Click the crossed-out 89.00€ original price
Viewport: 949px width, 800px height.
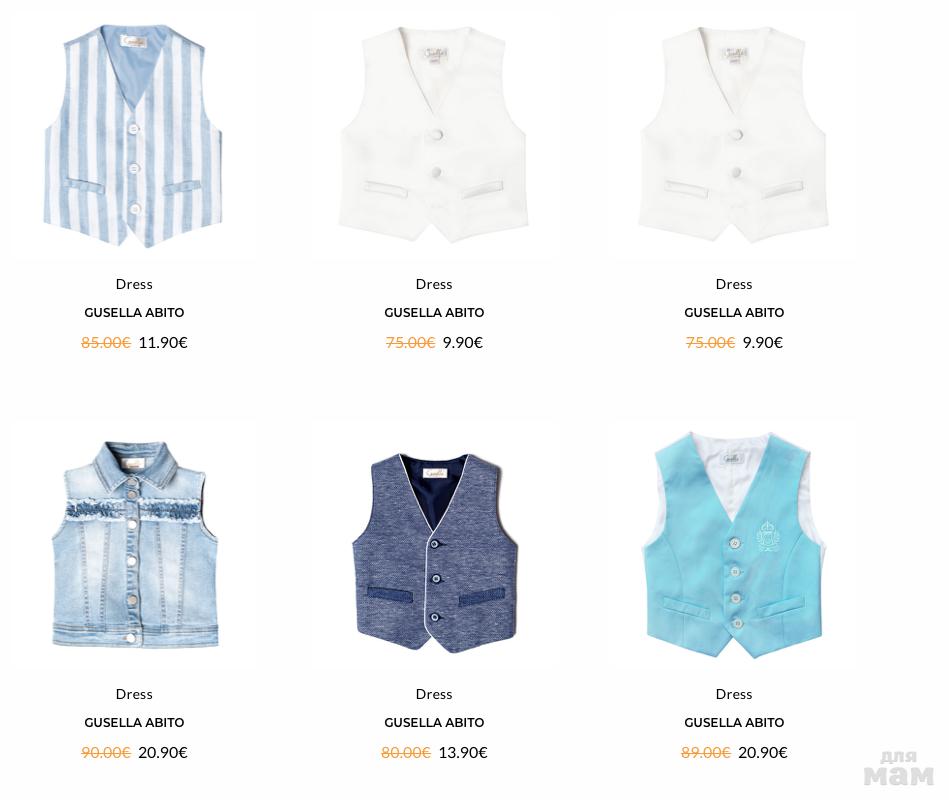pyautogui.click(x=706, y=753)
